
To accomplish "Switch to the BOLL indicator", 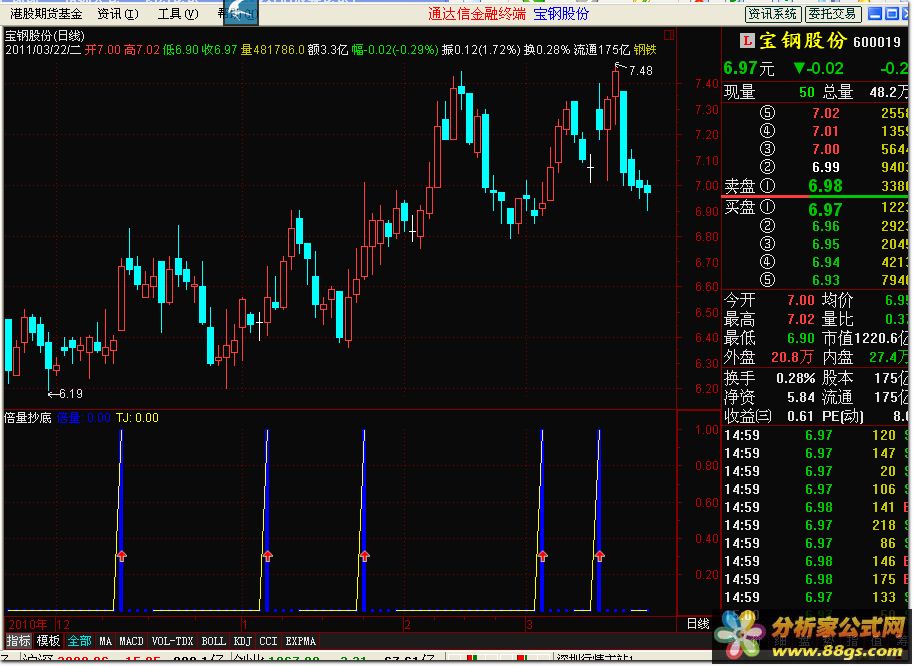I will click(x=213, y=641).
